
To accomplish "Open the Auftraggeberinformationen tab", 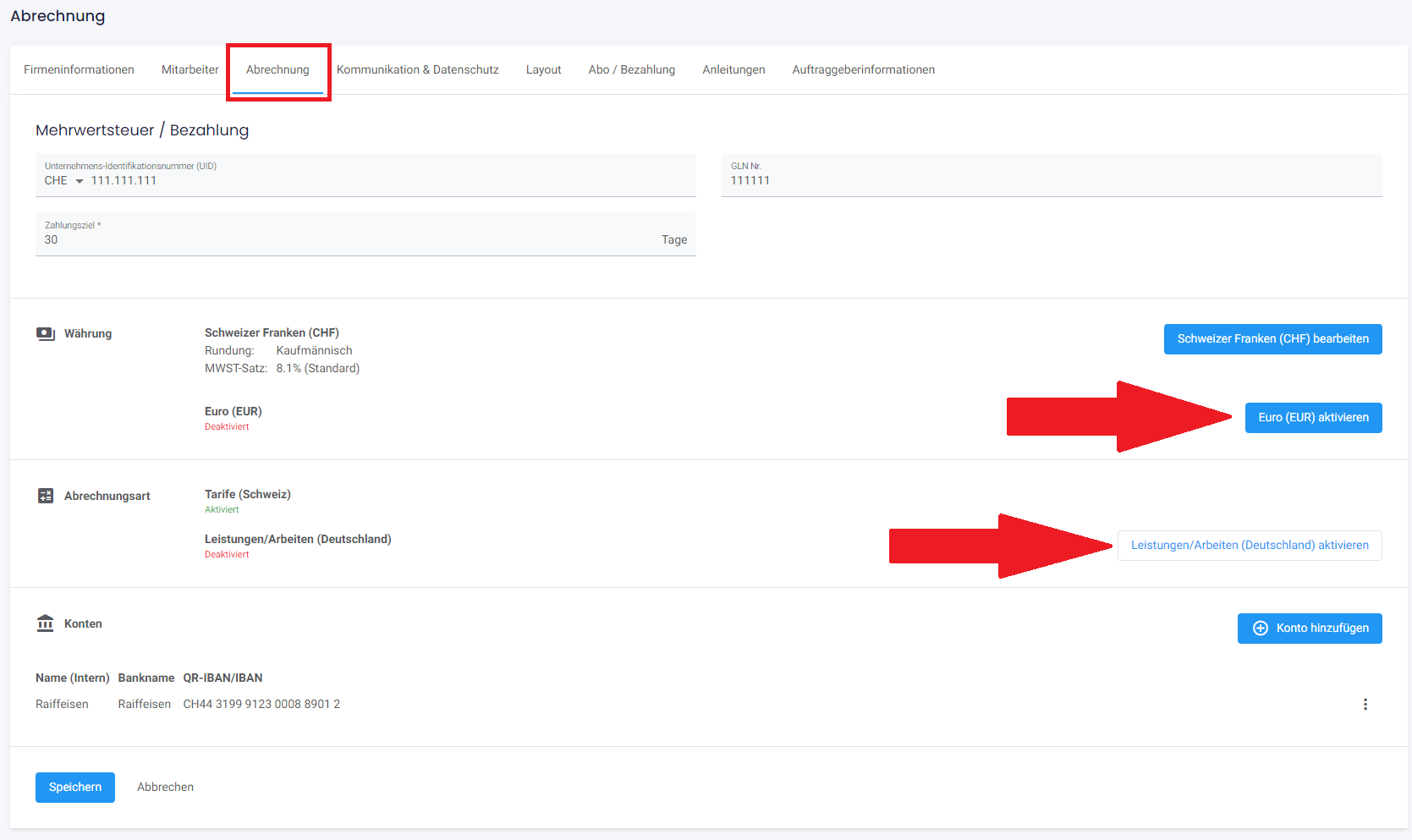I will click(x=863, y=69).
